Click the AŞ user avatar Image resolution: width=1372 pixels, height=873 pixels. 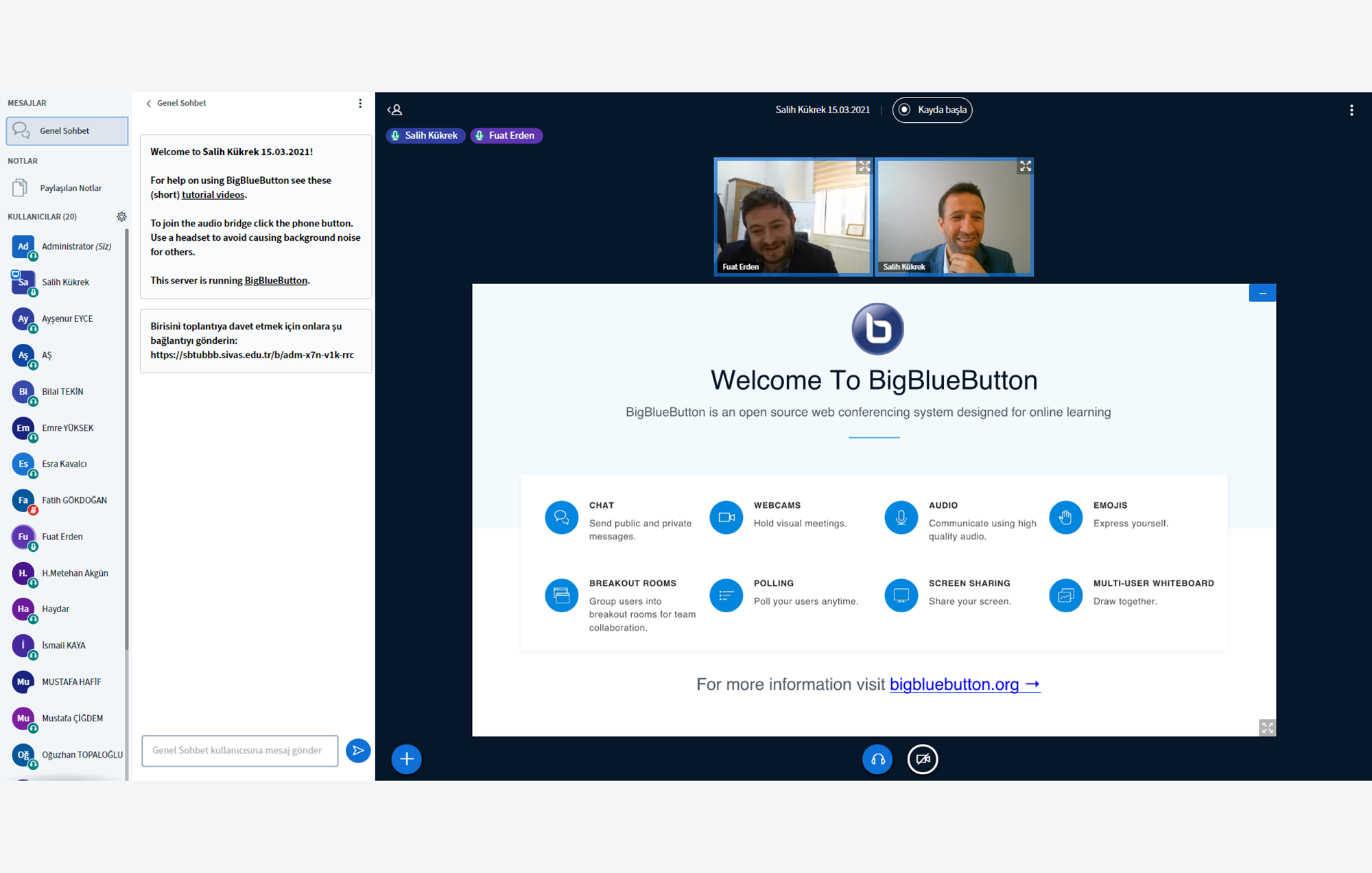pos(23,355)
